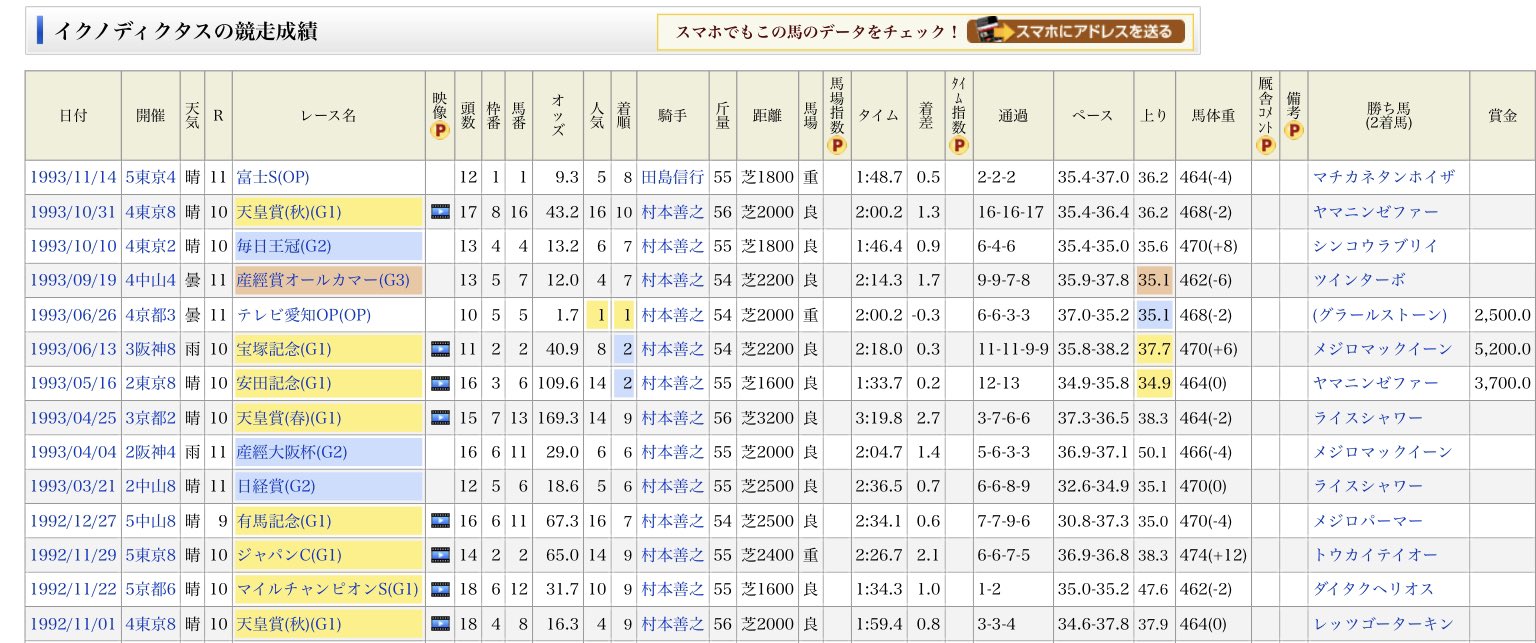Click the P icon under 厩舎コメント header
1536x643 pixels.
click(x=1265, y=146)
